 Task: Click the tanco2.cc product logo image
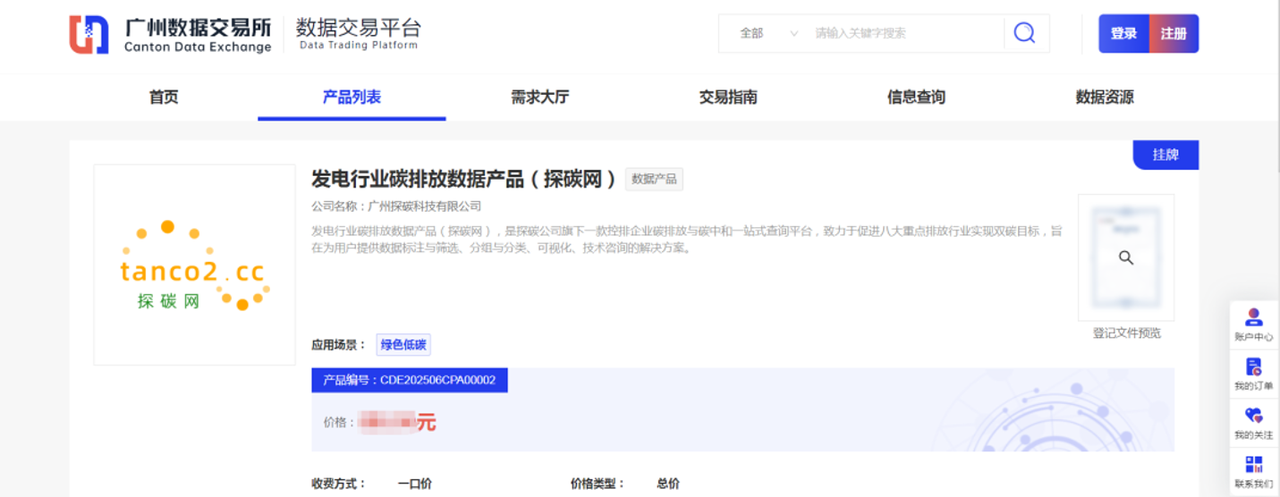(x=194, y=265)
